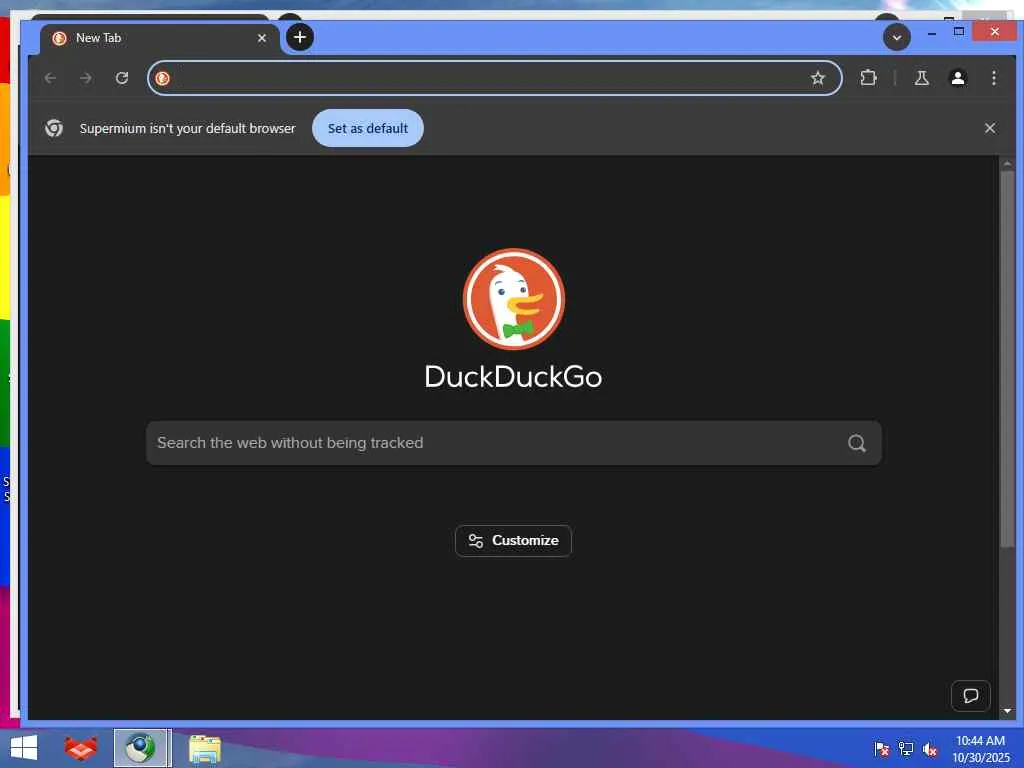Viewport: 1024px width, 768px height.
Task: Click the scrollbar down arrow
Action: 1007,711
